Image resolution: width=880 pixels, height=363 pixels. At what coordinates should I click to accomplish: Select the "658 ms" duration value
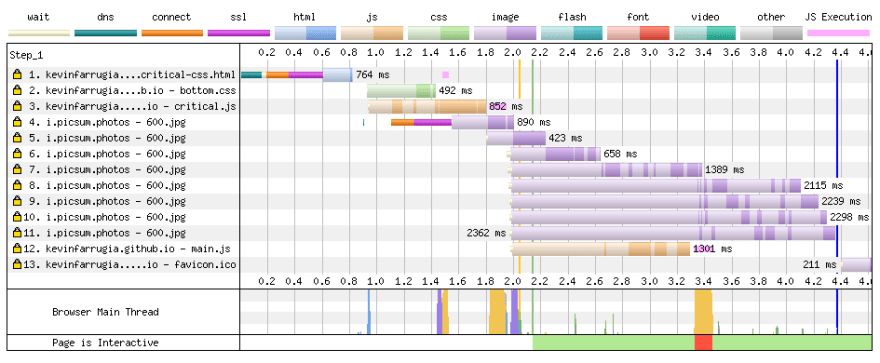[x=620, y=154]
